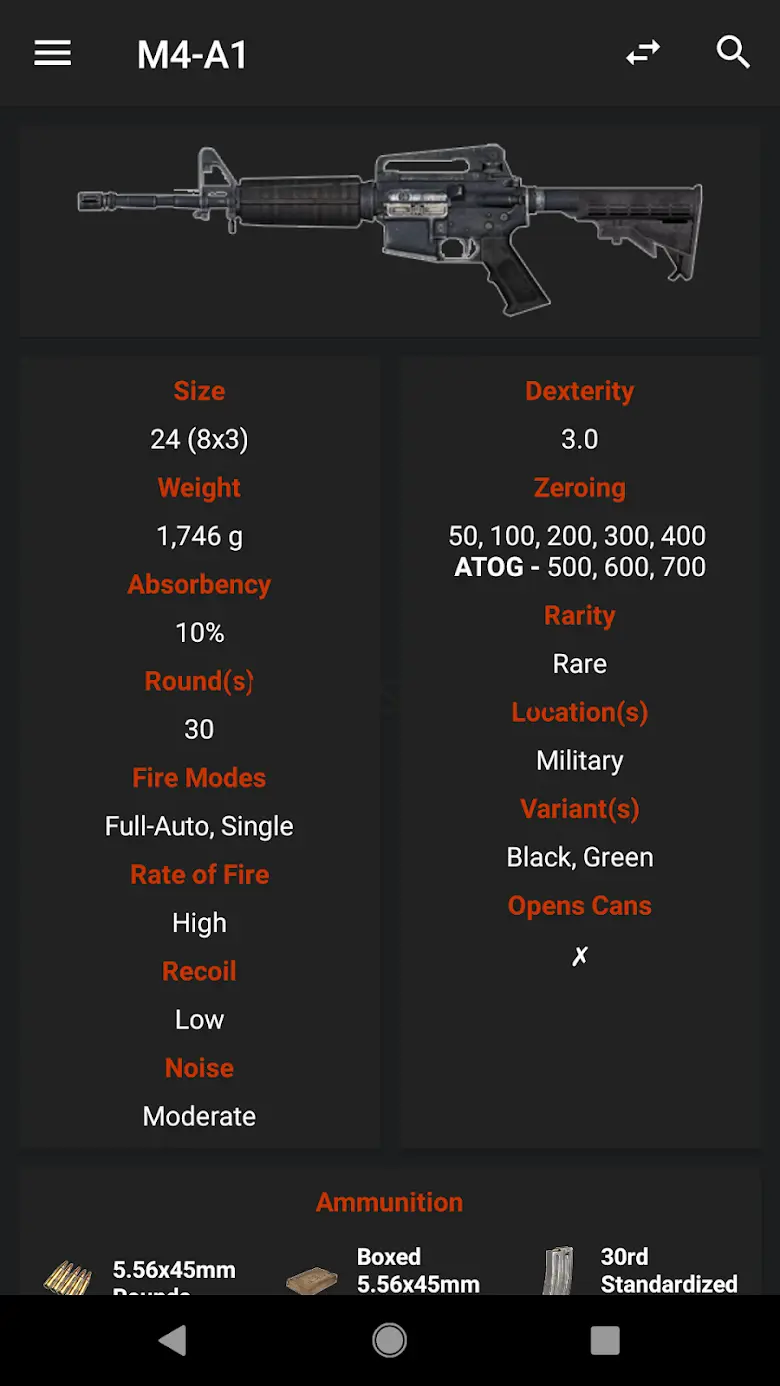Viewport: 780px width, 1386px height.
Task: Tap the M4-A1 title in the header
Action: click(192, 55)
